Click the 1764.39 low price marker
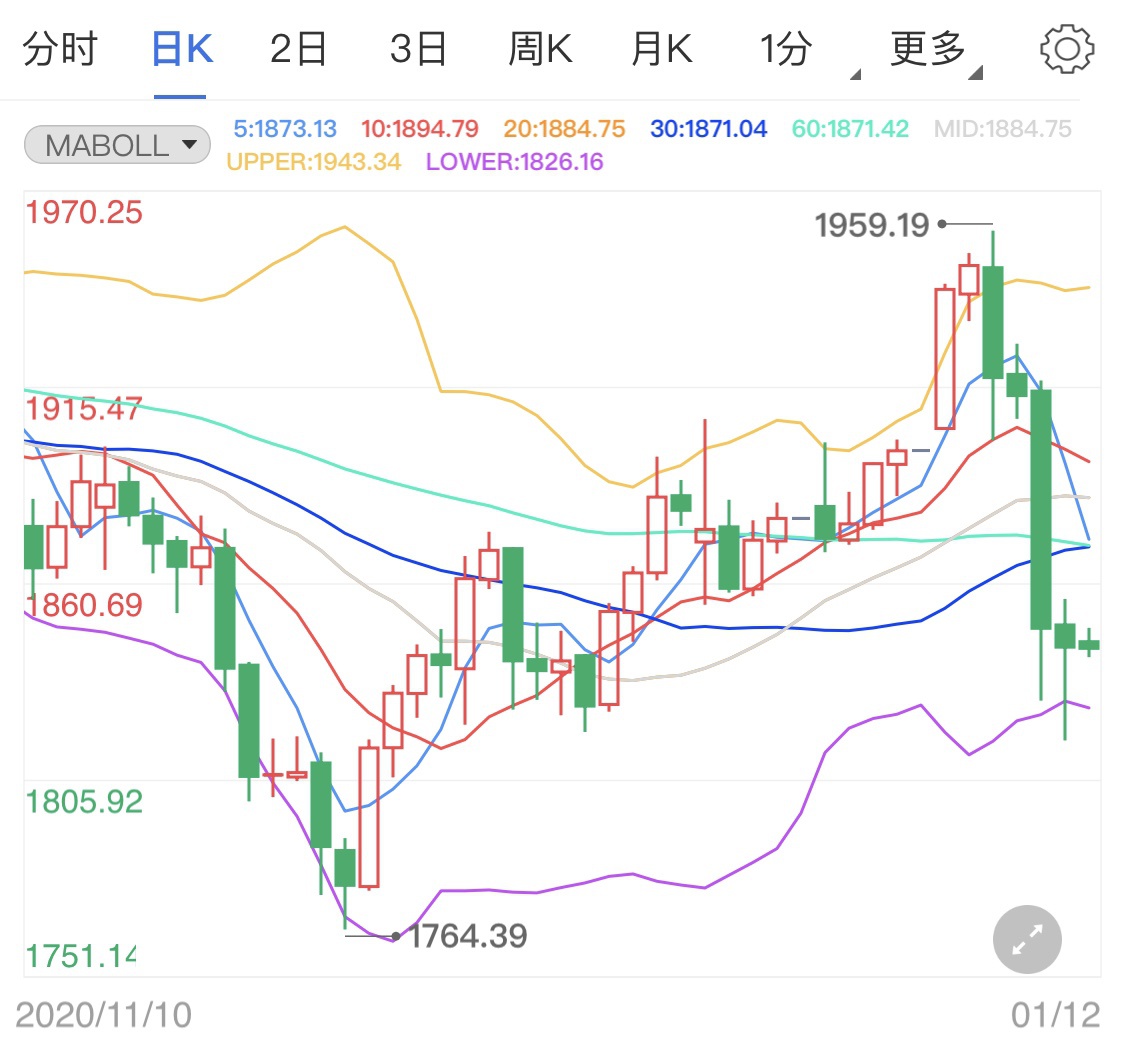1125x1050 pixels. [x=468, y=937]
